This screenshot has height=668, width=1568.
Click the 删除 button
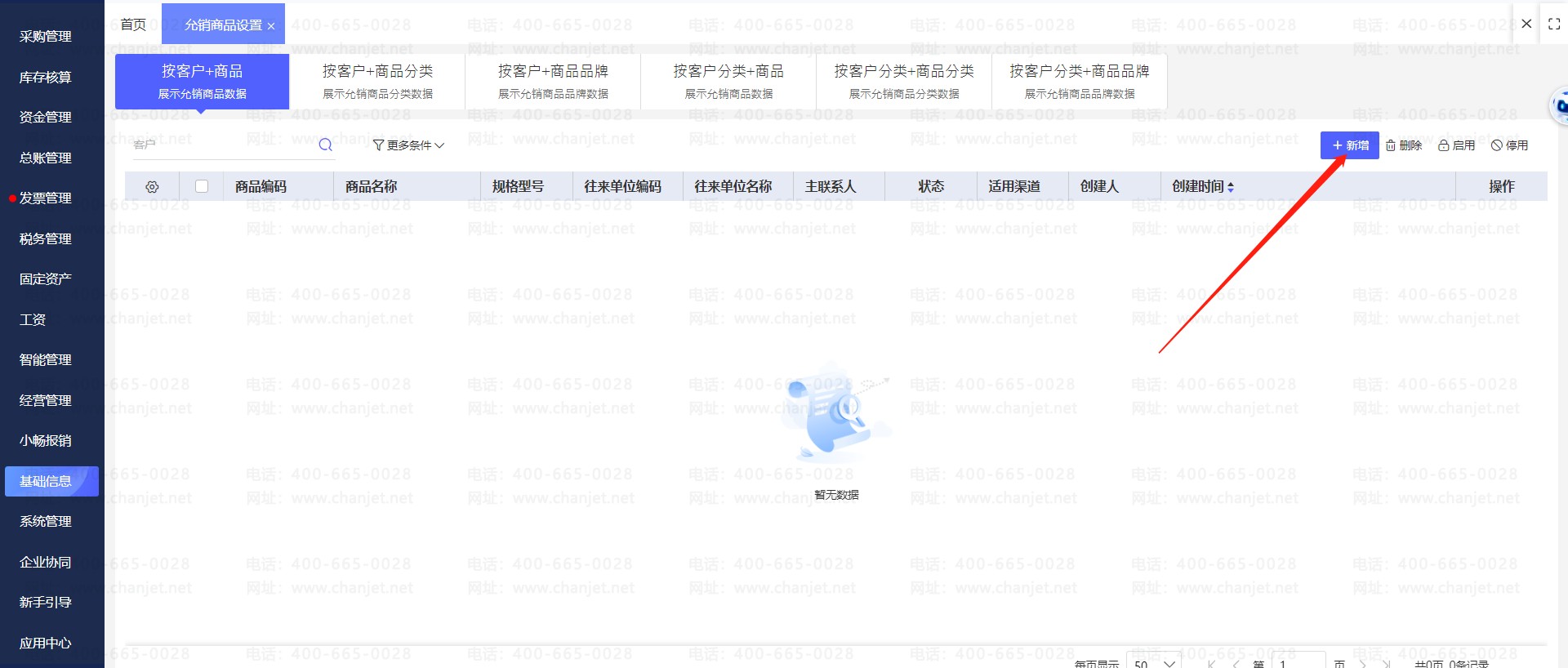pyautogui.click(x=1404, y=145)
